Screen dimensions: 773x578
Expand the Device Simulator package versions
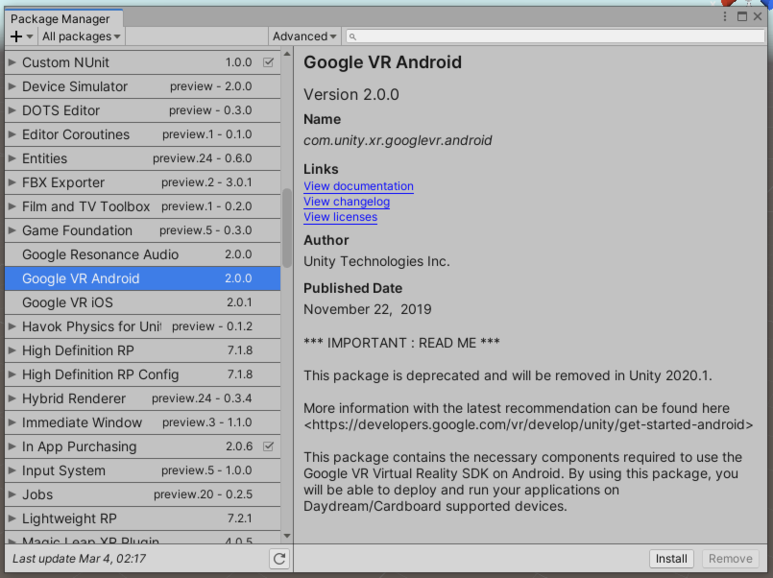click(12, 86)
